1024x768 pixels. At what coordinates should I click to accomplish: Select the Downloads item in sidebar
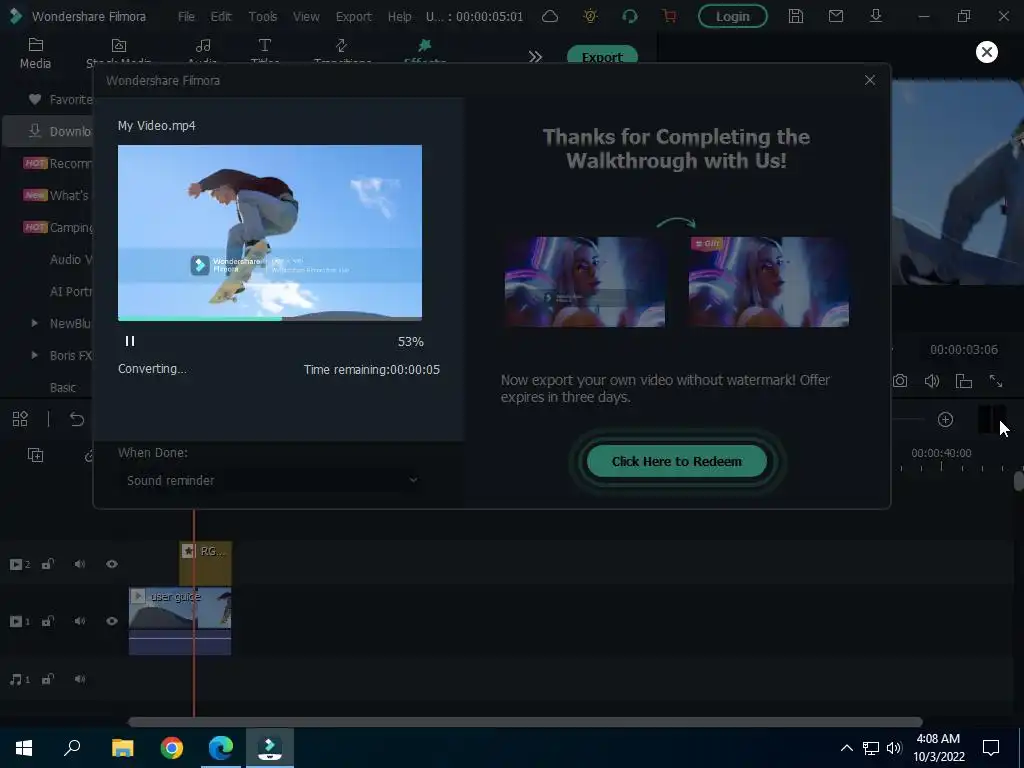pyautogui.click(x=48, y=131)
